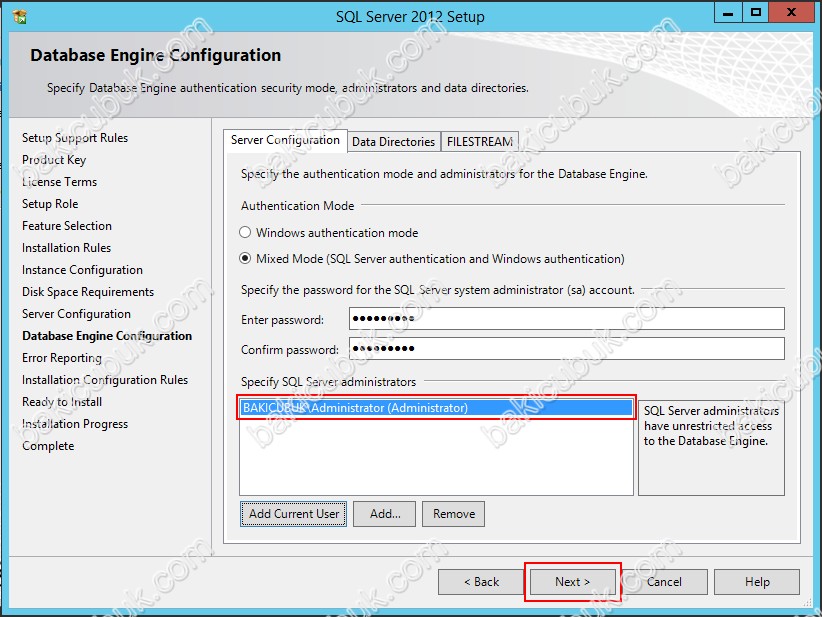Proceed with the Next > button
This screenshot has width=822, height=617.
point(572,582)
